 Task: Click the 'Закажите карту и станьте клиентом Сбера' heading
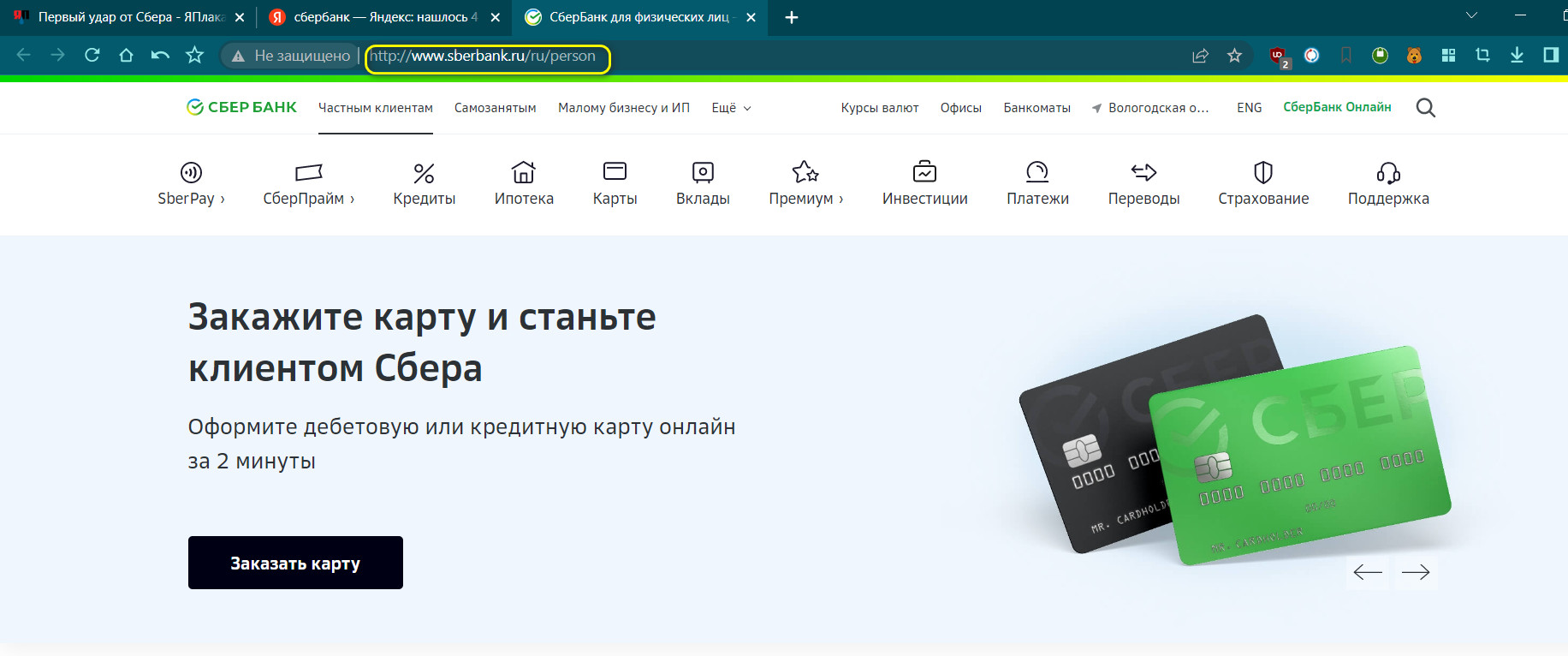click(x=422, y=343)
